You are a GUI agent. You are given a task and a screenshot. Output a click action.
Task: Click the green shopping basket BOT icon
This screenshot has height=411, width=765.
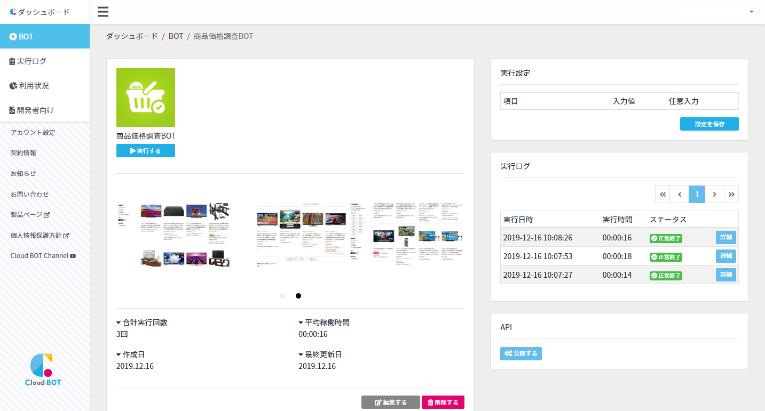point(146,97)
